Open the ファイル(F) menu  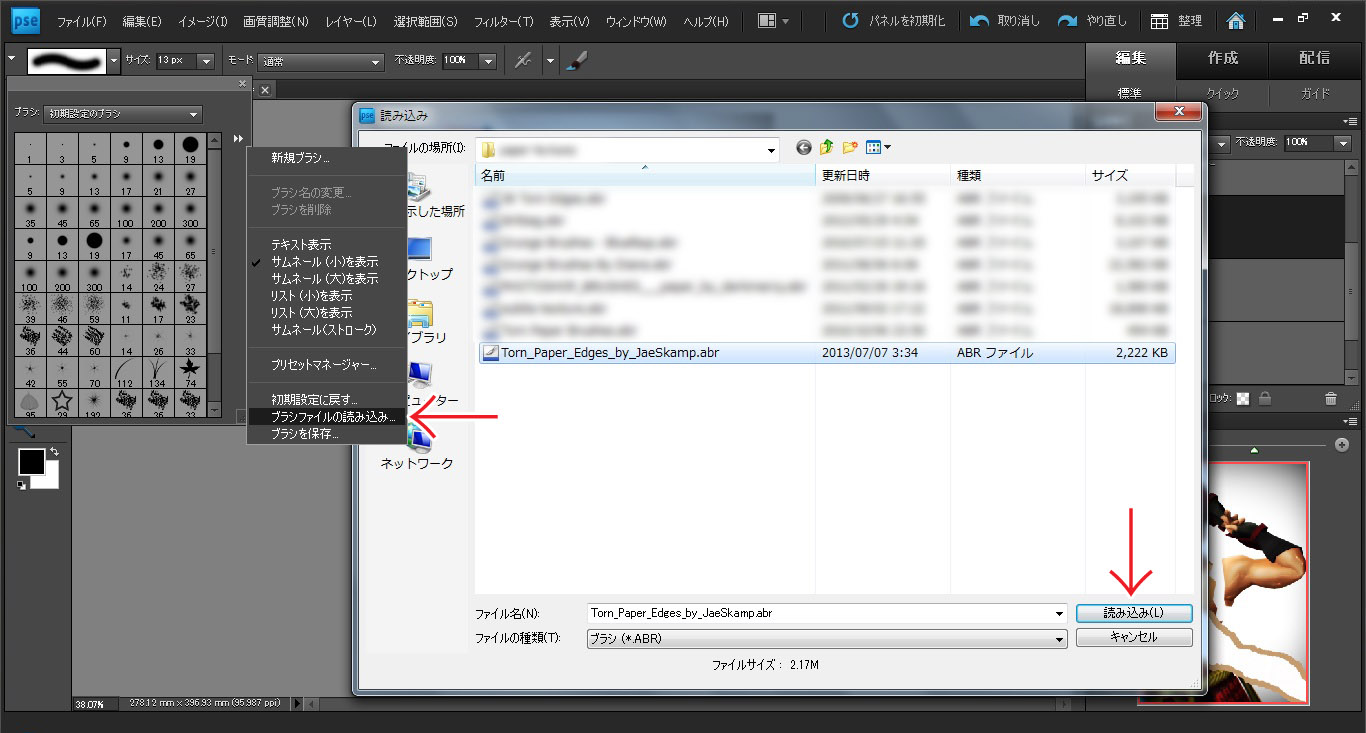pos(81,21)
